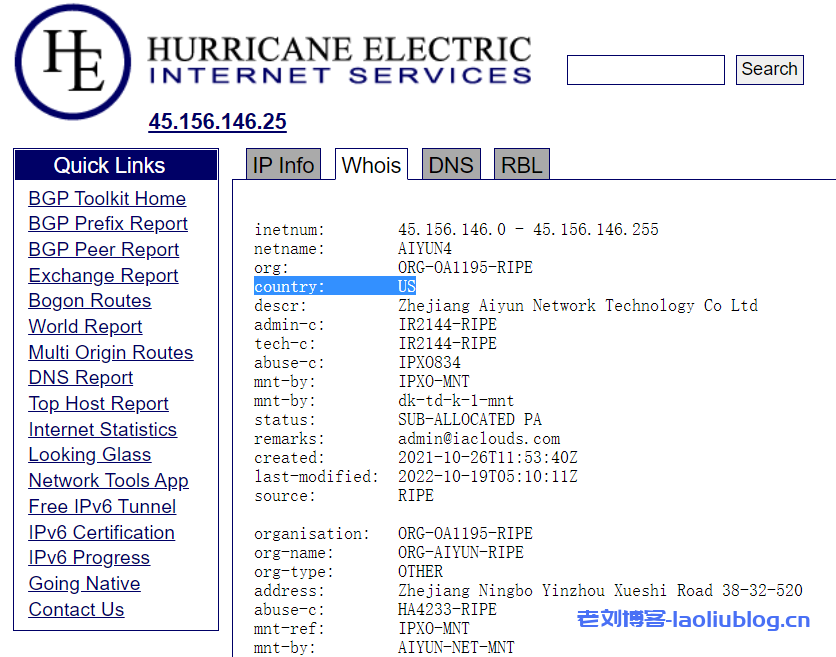Image resolution: width=836 pixels, height=657 pixels.
Task: Visit the Exchange Report page
Action: pos(103,276)
